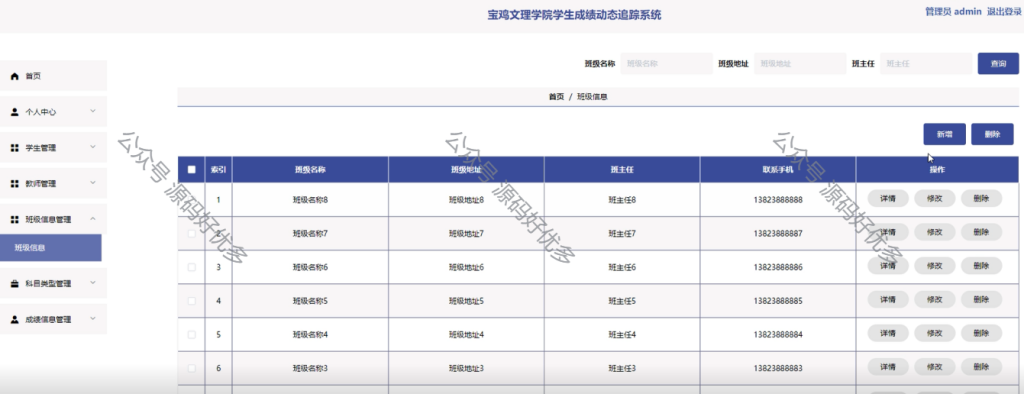
Task: Toggle the select-all checkbox in table header
Action: click(x=191, y=170)
